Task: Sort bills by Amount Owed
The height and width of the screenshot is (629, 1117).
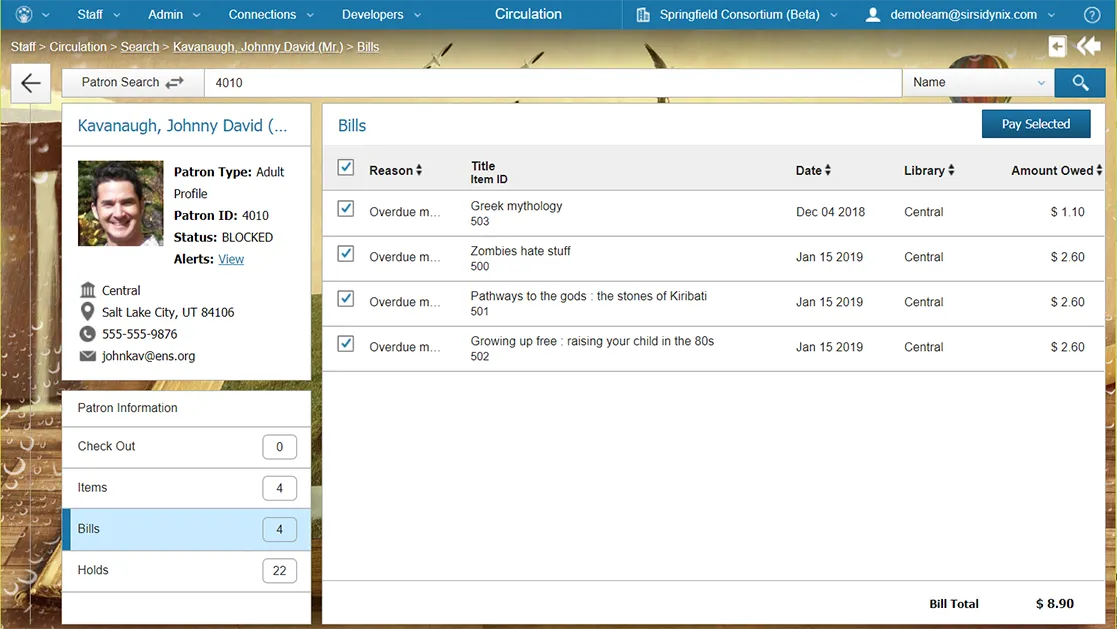Action: point(1056,170)
